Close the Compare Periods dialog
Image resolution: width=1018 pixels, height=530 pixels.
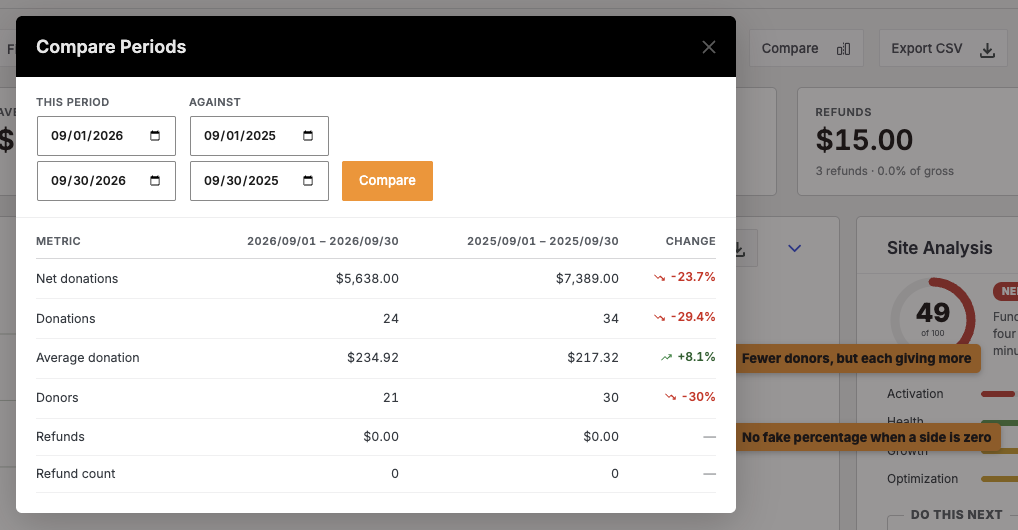tap(708, 47)
